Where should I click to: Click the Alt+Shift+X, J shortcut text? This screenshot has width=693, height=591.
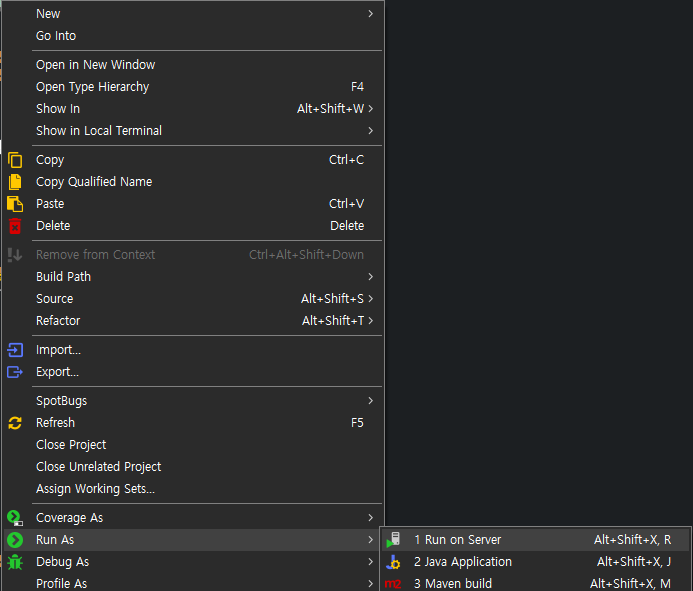634,562
